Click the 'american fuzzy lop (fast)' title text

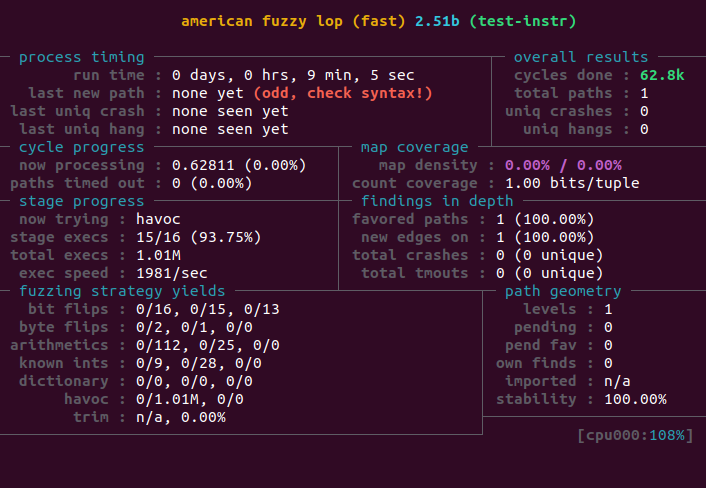pyautogui.click(x=293, y=21)
